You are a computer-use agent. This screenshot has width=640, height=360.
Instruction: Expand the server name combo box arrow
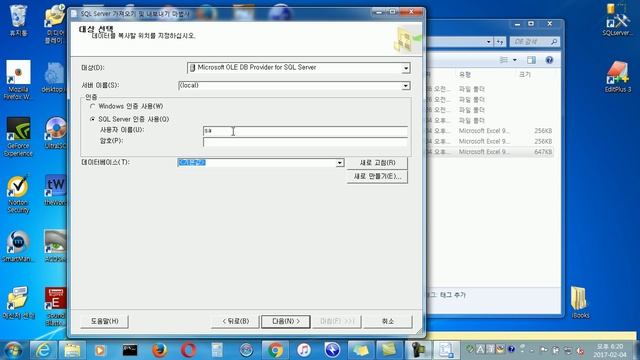[405, 86]
